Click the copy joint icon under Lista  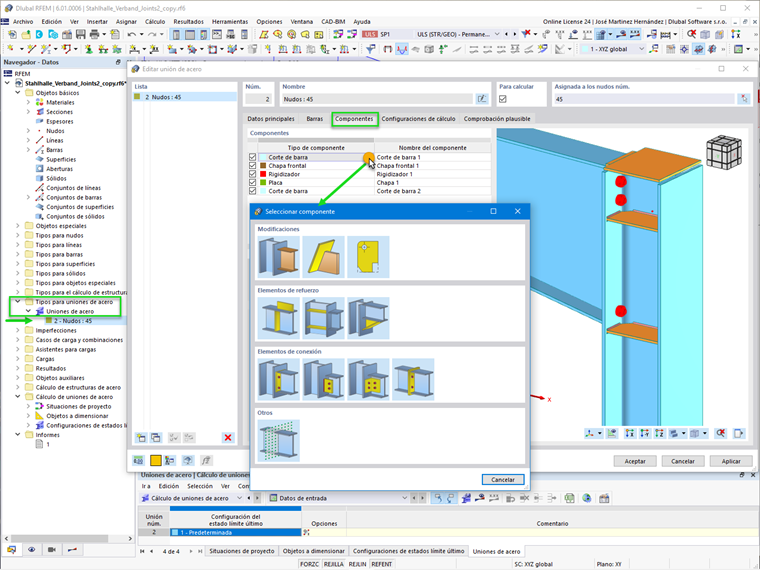coord(156,438)
